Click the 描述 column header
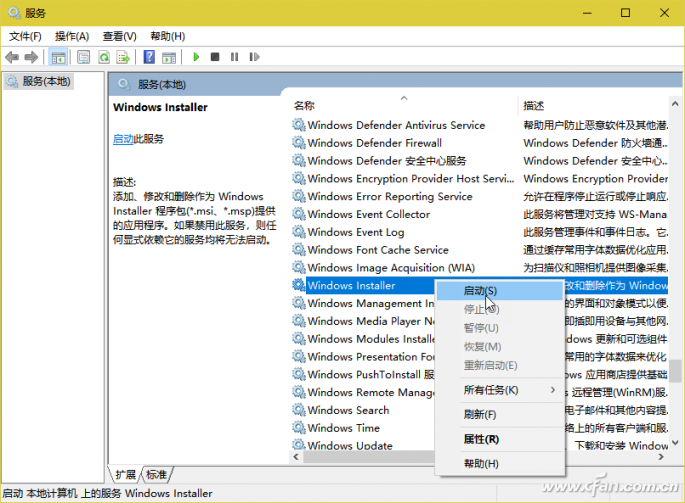685x503 pixels. (534, 105)
